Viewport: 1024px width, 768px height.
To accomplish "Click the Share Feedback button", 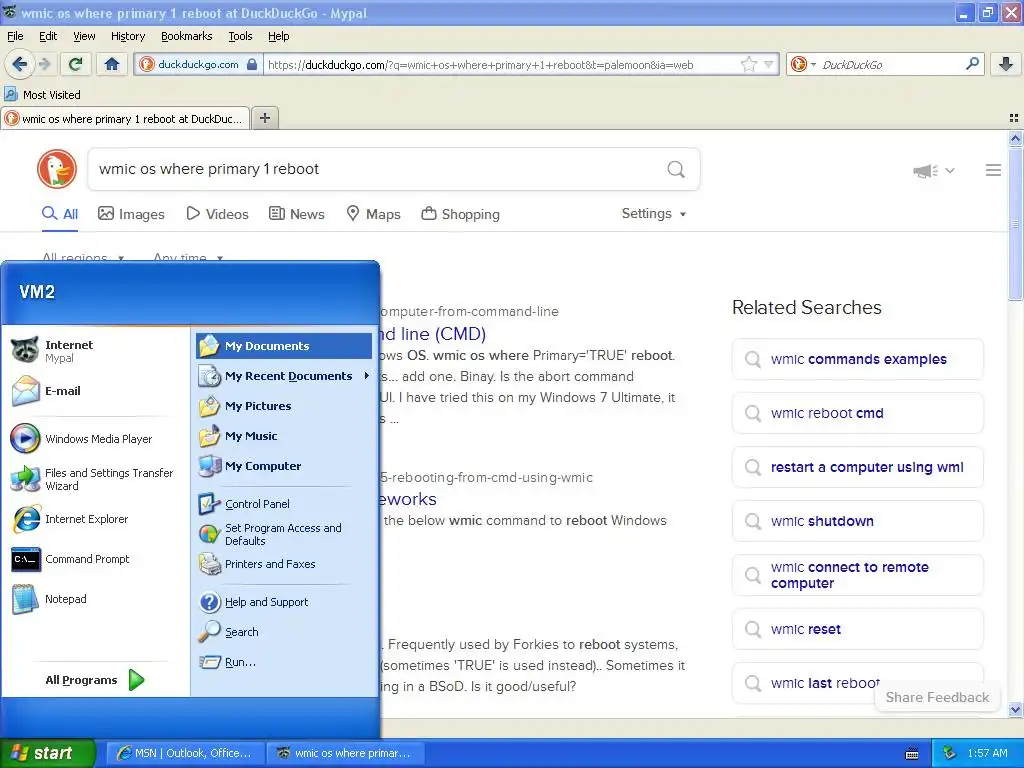I will (937, 697).
